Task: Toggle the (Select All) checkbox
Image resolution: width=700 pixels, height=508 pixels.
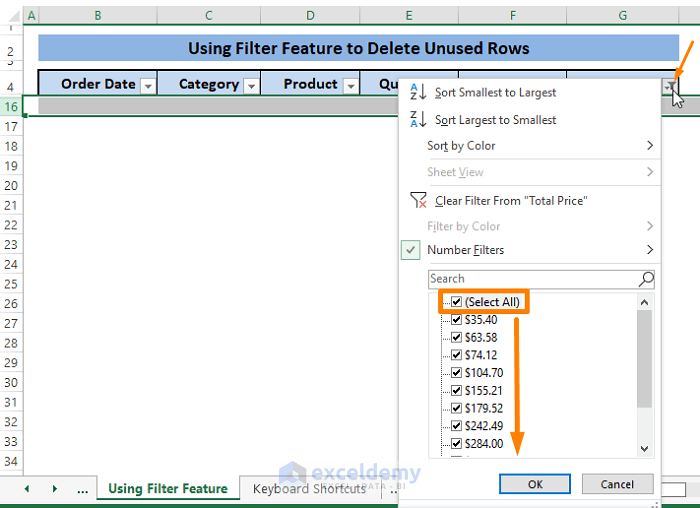Action: point(456,302)
